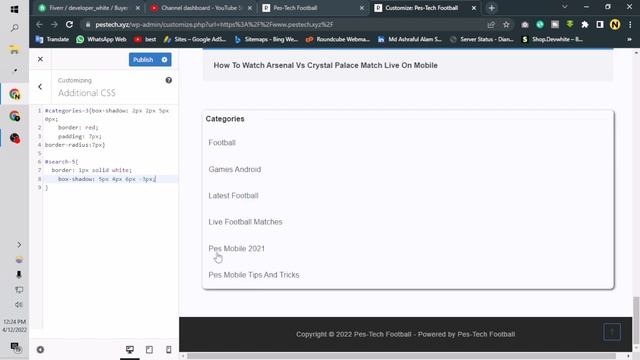Expand hidden system tray icons

(x=19, y=244)
